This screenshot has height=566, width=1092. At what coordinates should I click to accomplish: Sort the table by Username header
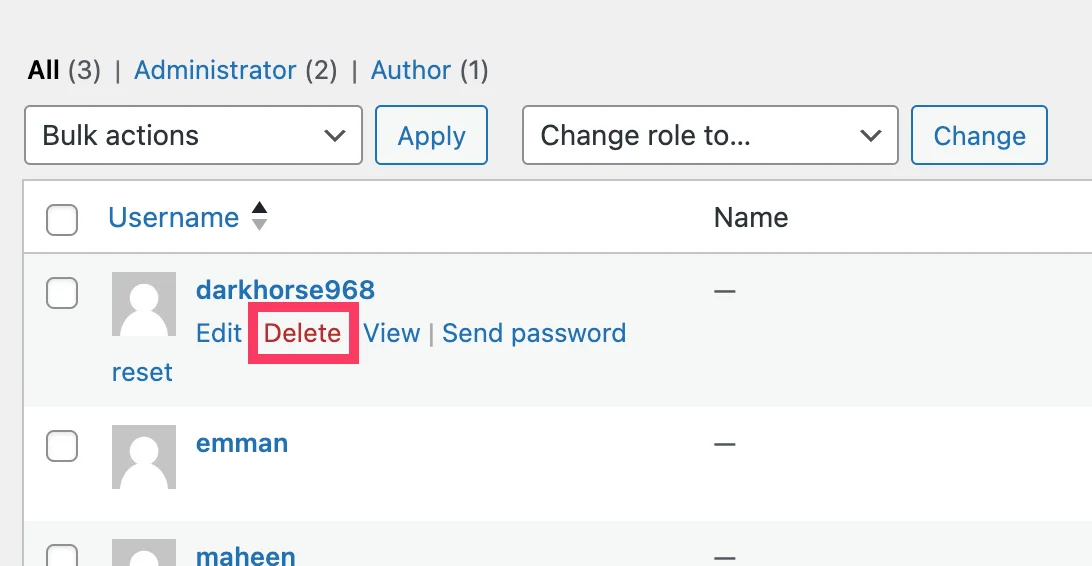click(174, 218)
